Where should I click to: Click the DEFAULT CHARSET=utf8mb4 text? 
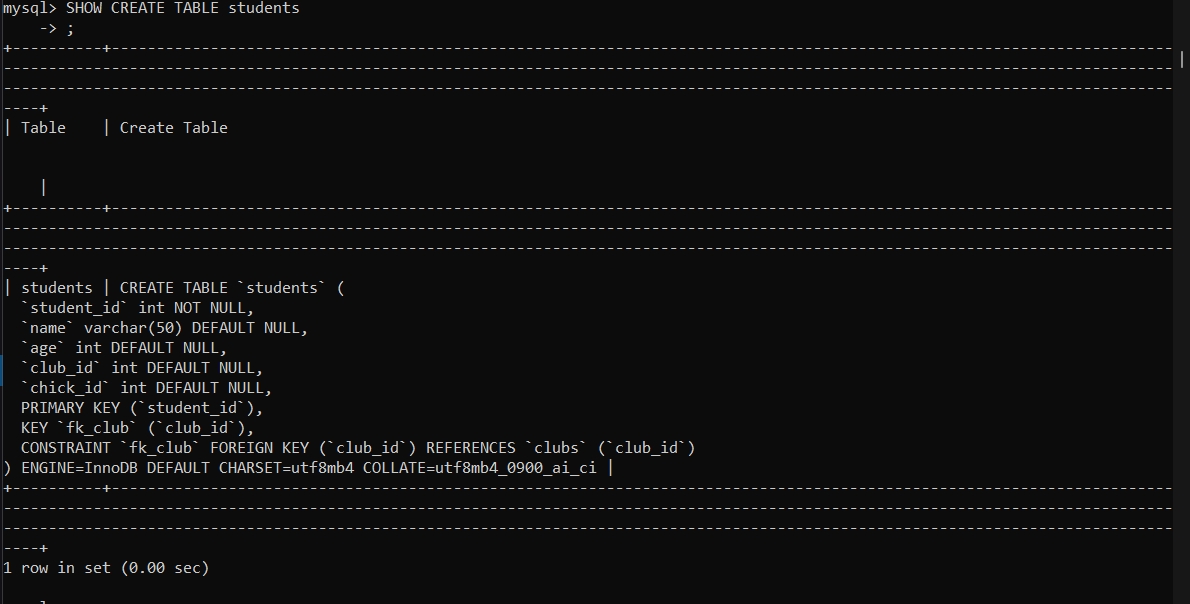click(x=250, y=468)
